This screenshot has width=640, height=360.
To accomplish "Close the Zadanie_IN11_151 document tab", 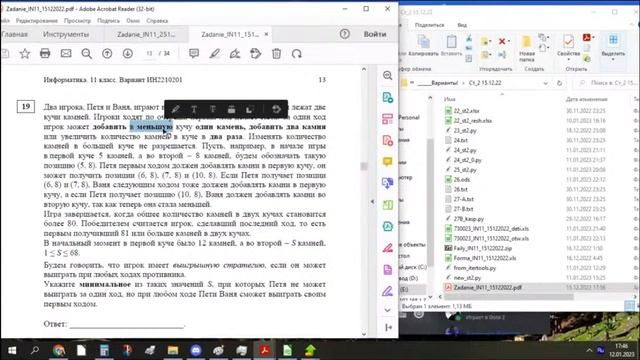I will [x=266, y=34].
